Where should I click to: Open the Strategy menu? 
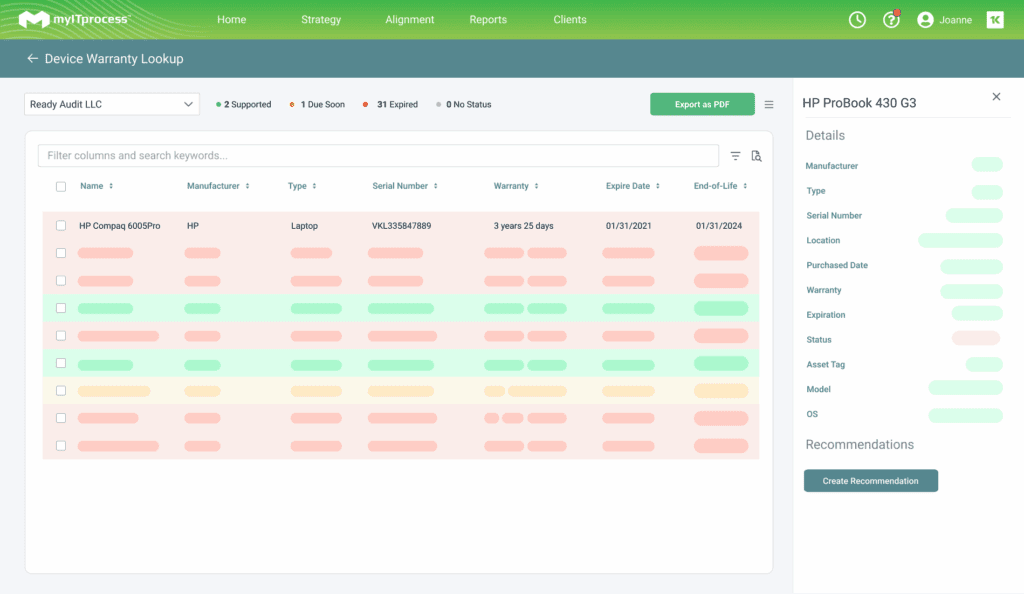[x=321, y=20]
